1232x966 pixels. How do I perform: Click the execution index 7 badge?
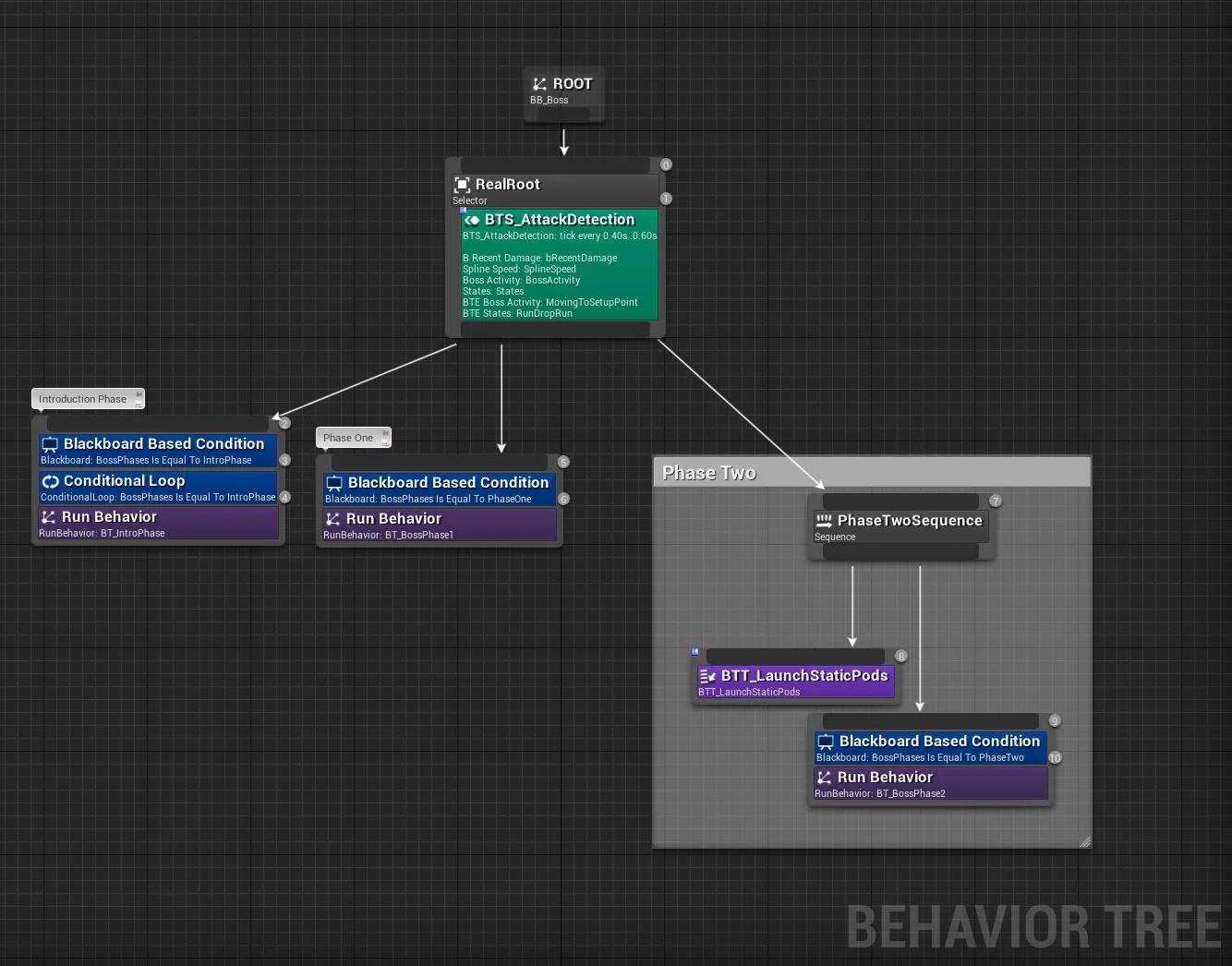(995, 501)
